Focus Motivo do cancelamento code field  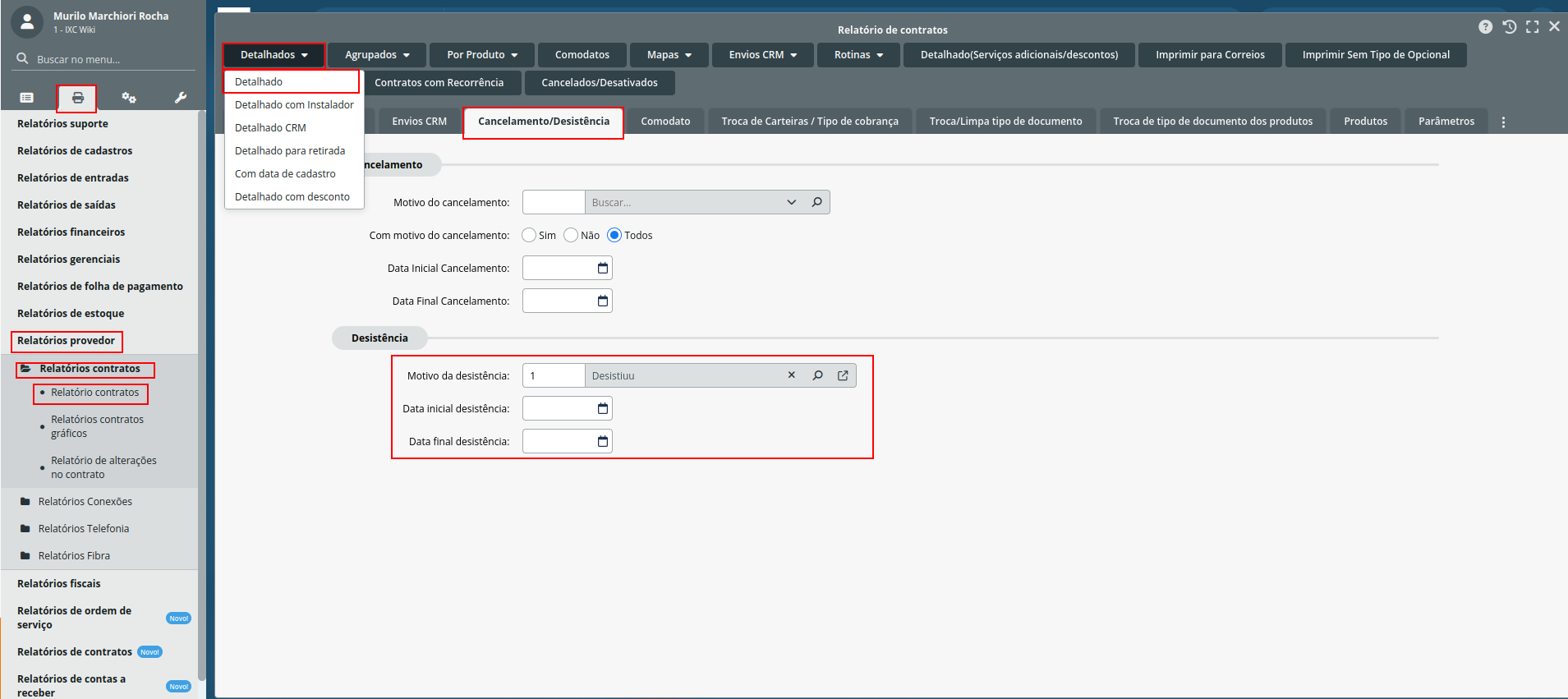[x=554, y=202]
